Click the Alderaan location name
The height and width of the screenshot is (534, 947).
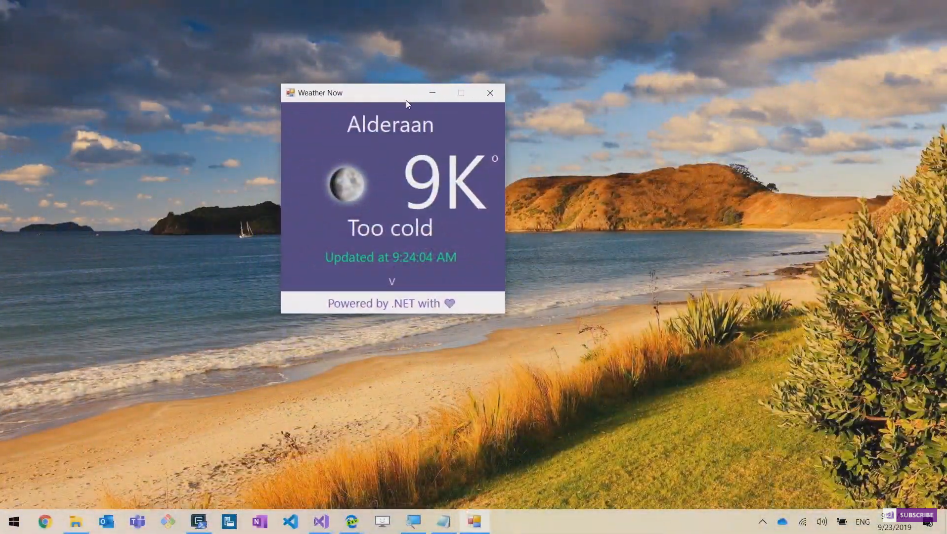pyautogui.click(x=390, y=125)
